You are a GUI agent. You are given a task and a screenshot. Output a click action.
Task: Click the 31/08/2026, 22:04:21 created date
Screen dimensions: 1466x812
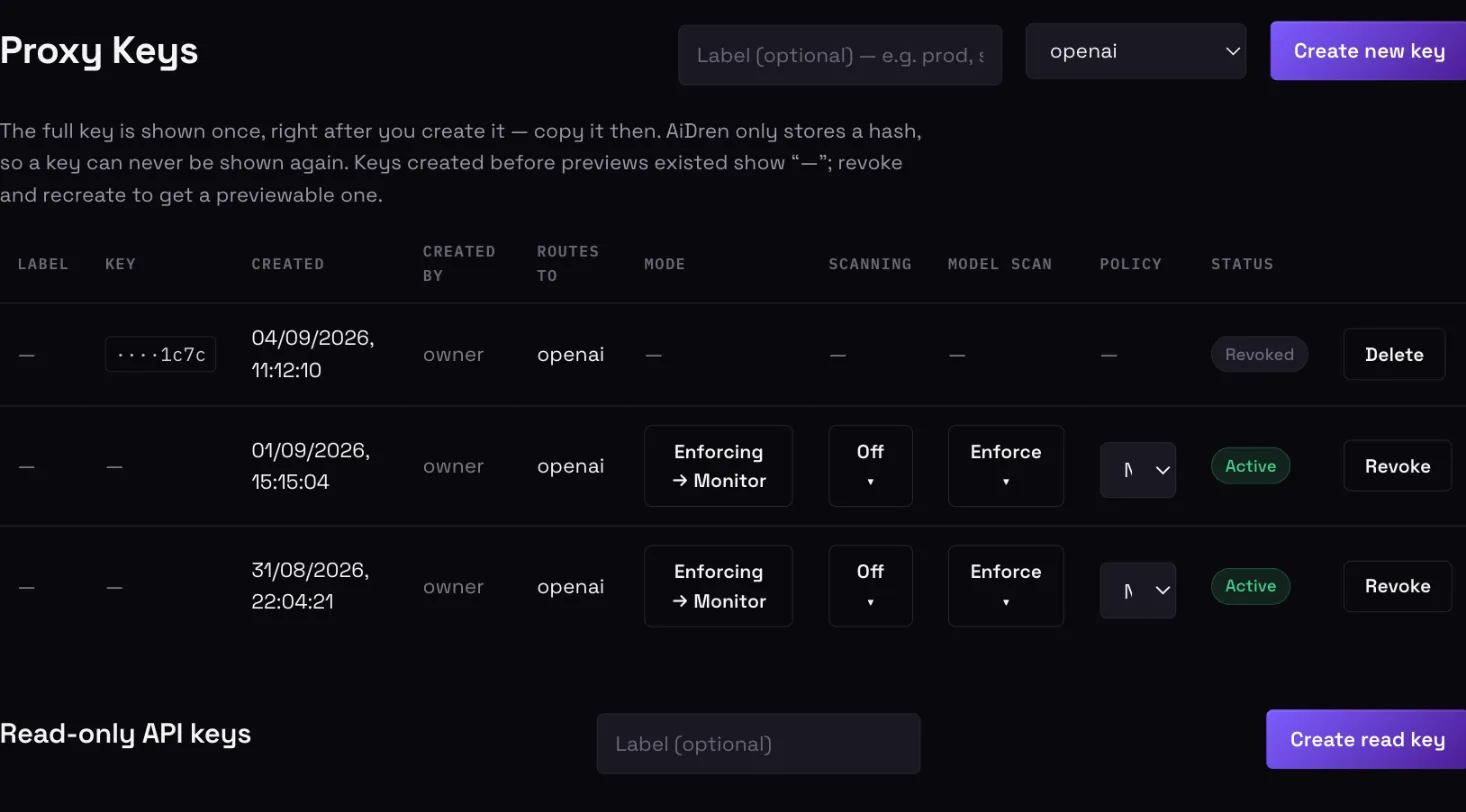pyautogui.click(x=310, y=586)
